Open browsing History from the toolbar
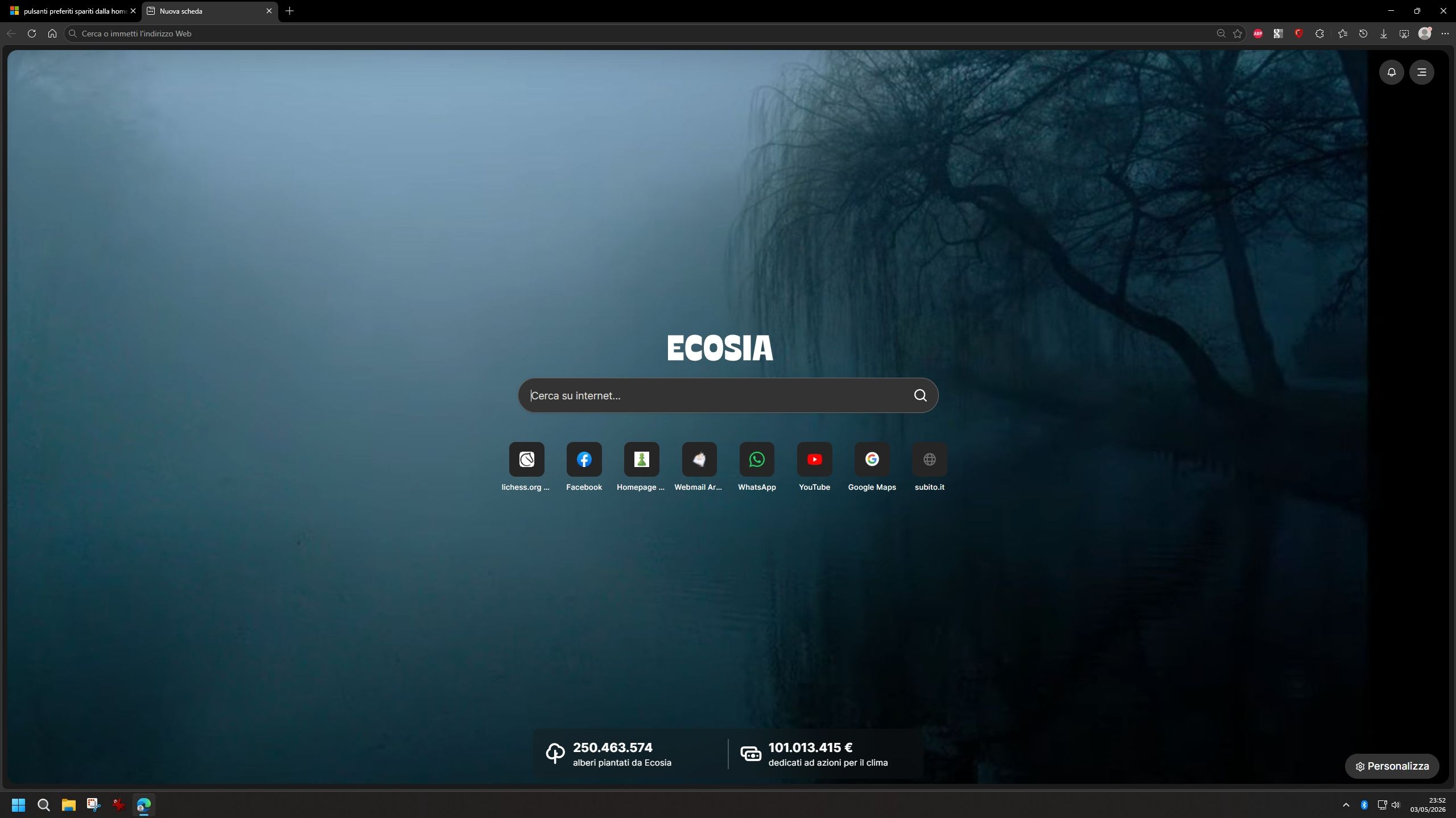Image resolution: width=1456 pixels, height=818 pixels. coord(1363,34)
